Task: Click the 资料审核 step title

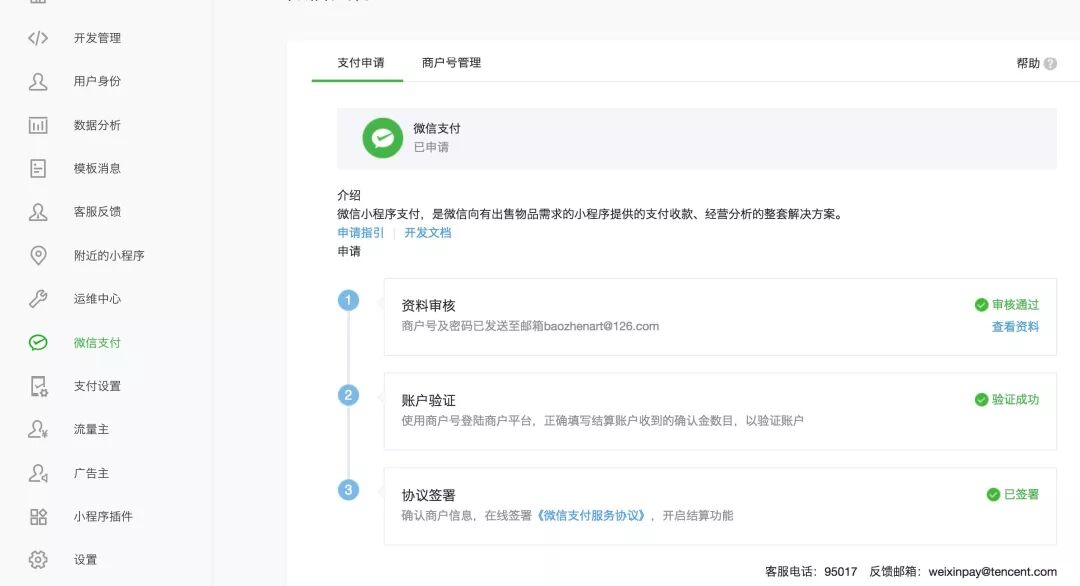Action: 428,306
